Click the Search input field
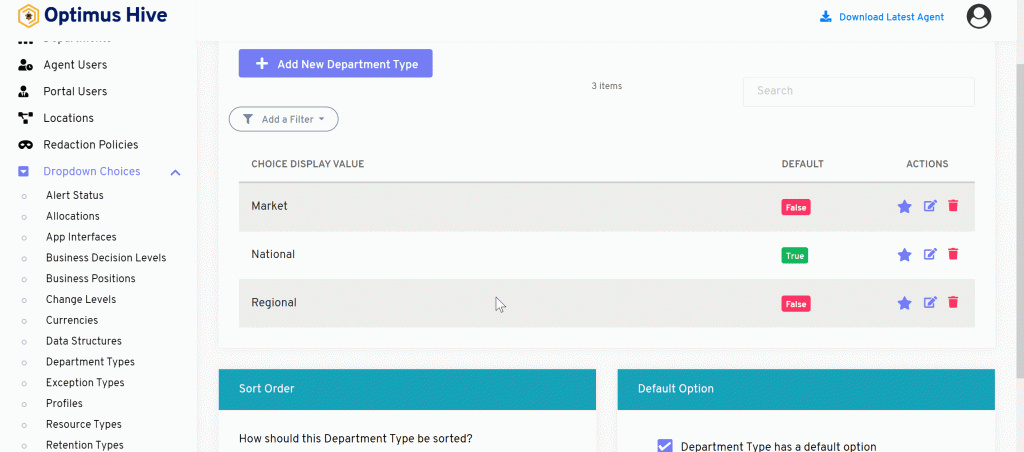 pos(859,91)
